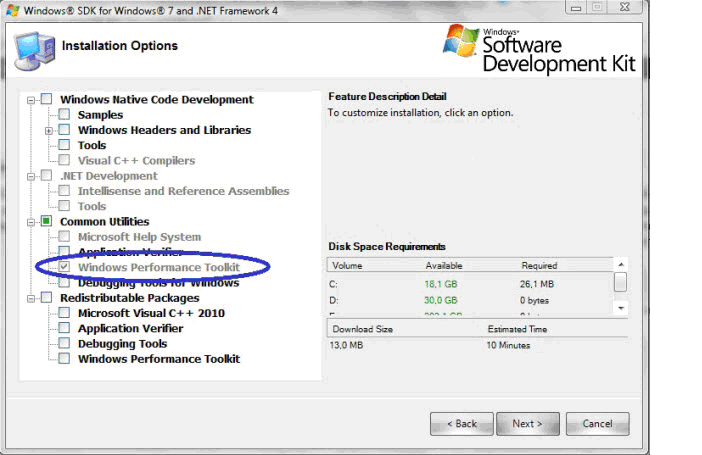The width and height of the screenshot is (702, 455).
Task: Collapse the Common Utilities tree node
Action: coord(32,221)
